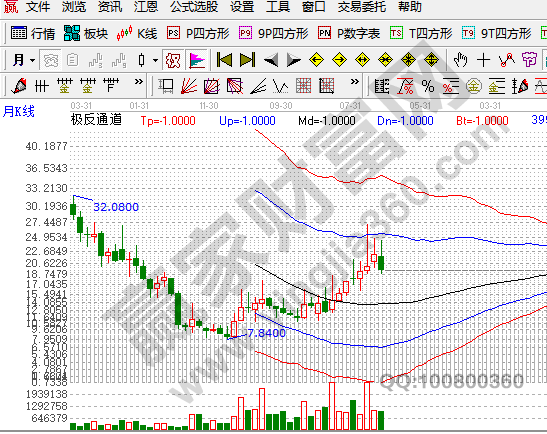Open the K线 chart view
547x434 pixels.
pyautogui.click(x=137, y=33)
